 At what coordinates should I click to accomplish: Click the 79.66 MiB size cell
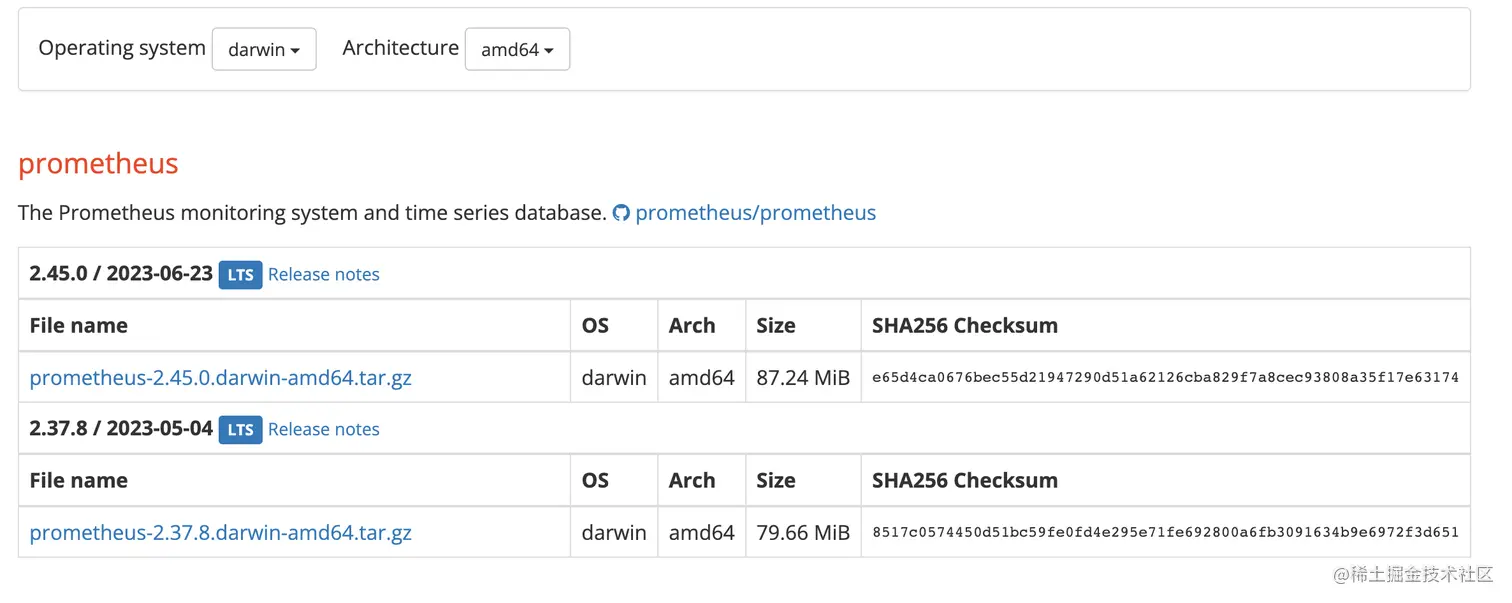tap(803, 533)
